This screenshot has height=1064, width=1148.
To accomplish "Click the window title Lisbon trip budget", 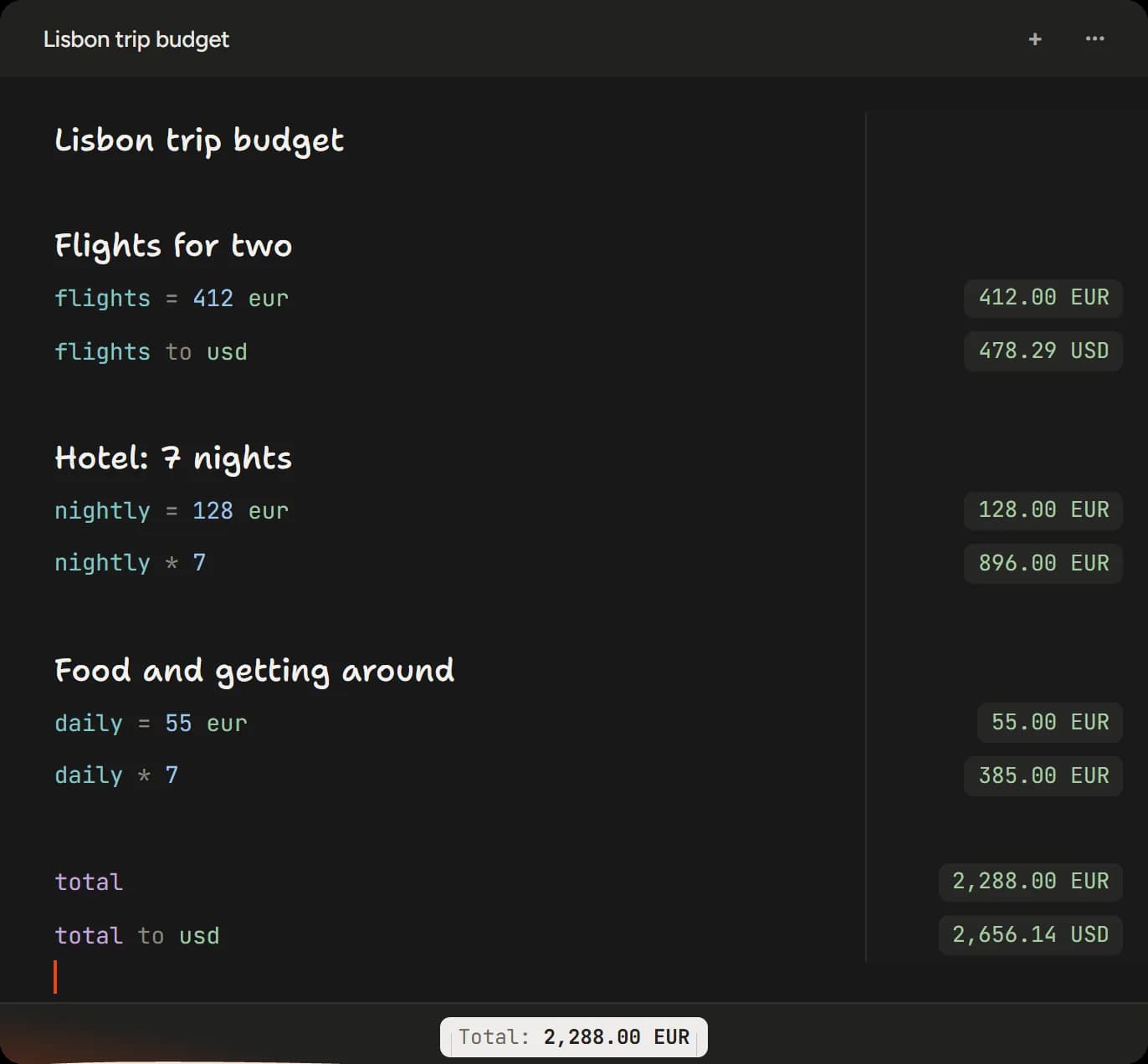I will pyautogui.click(x=136, y=39).
